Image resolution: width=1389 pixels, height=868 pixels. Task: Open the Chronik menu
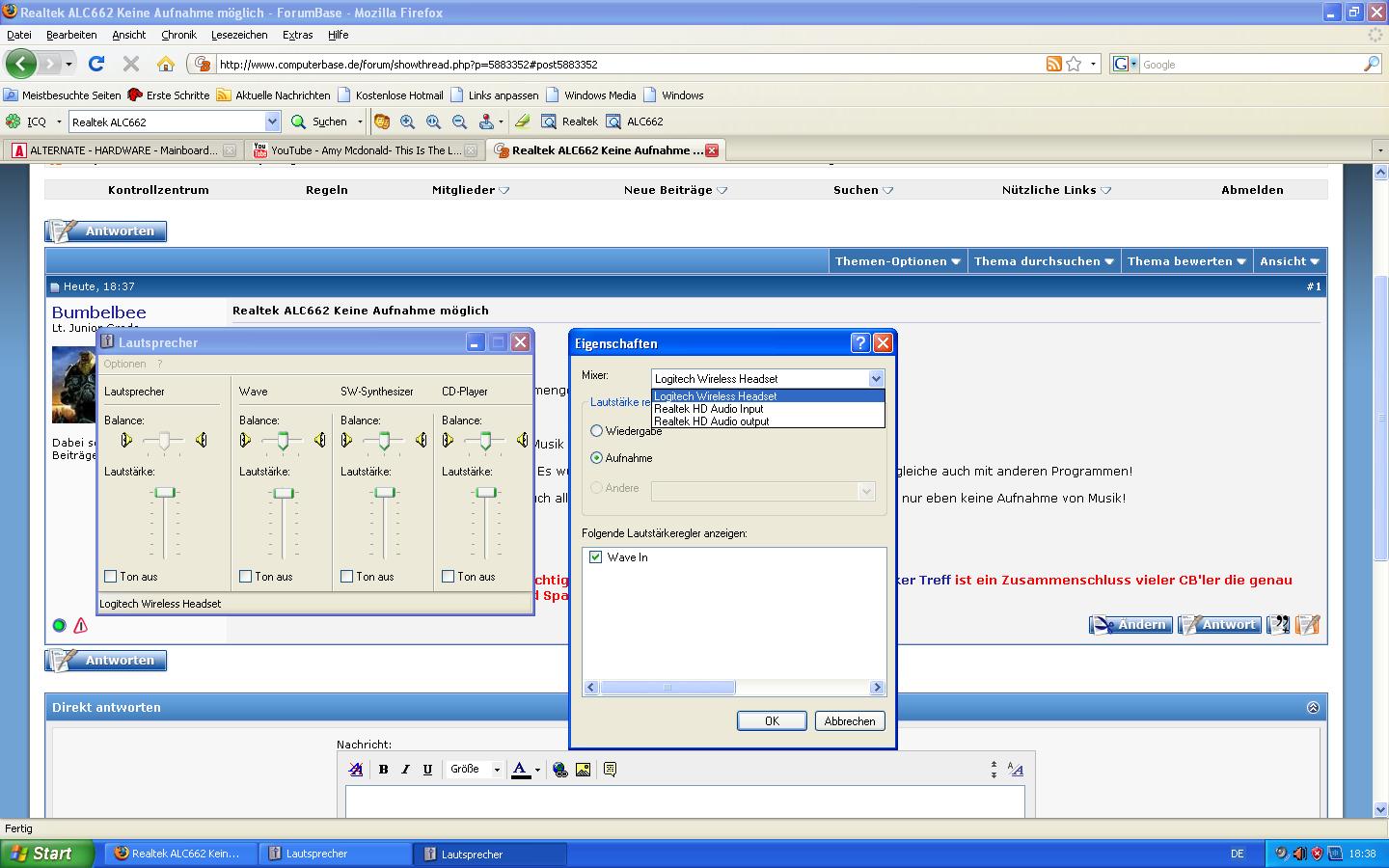178,35
